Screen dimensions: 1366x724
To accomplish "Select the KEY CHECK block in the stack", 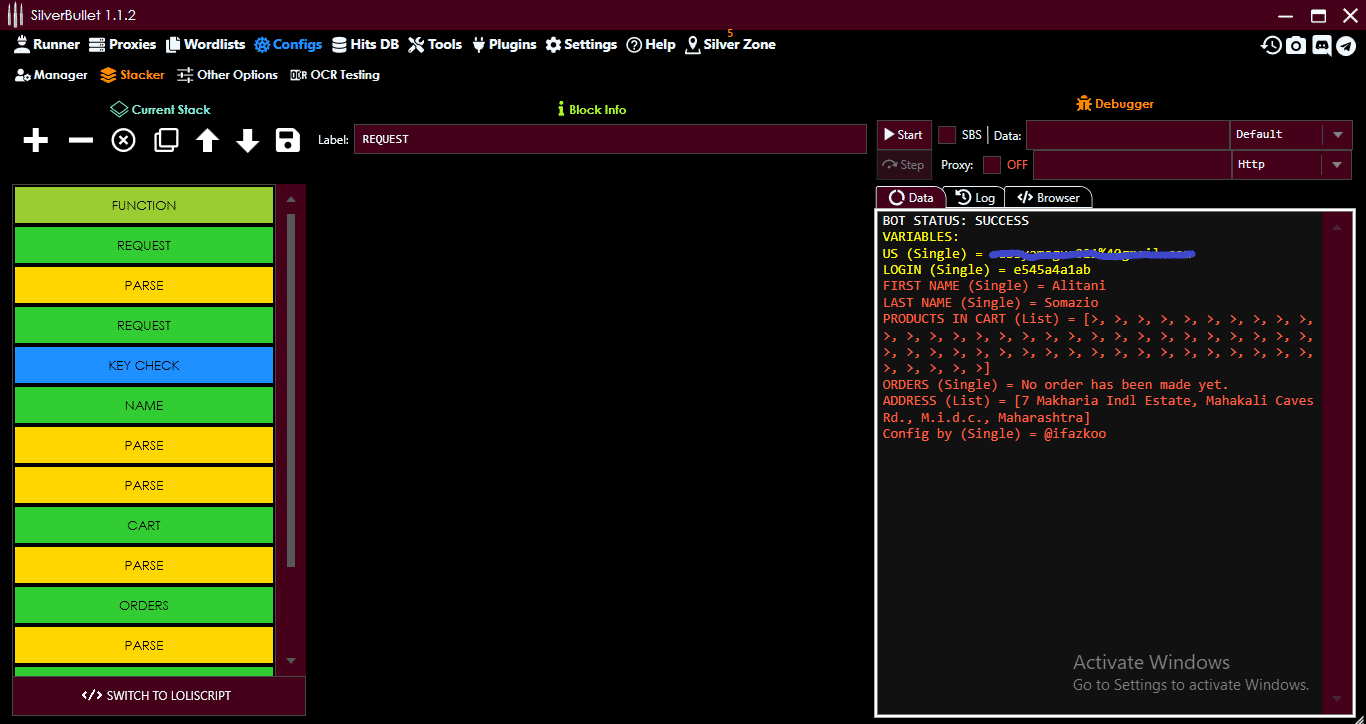I will click(143, 365).
